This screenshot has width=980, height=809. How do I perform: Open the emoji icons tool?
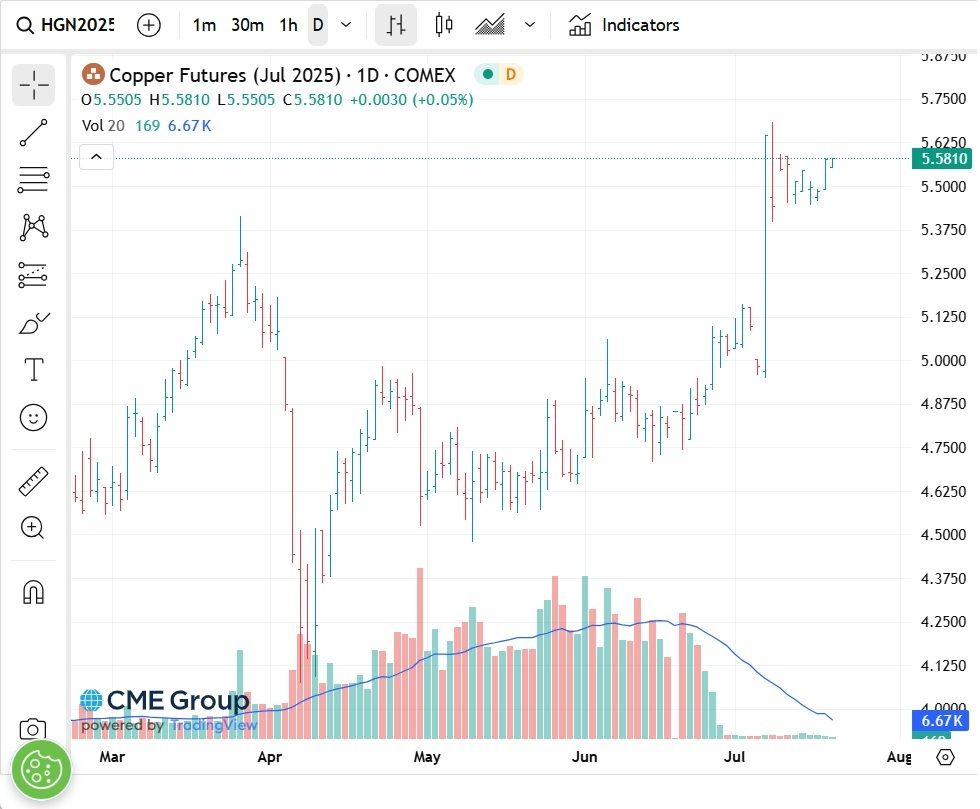[x=34, y=417]
